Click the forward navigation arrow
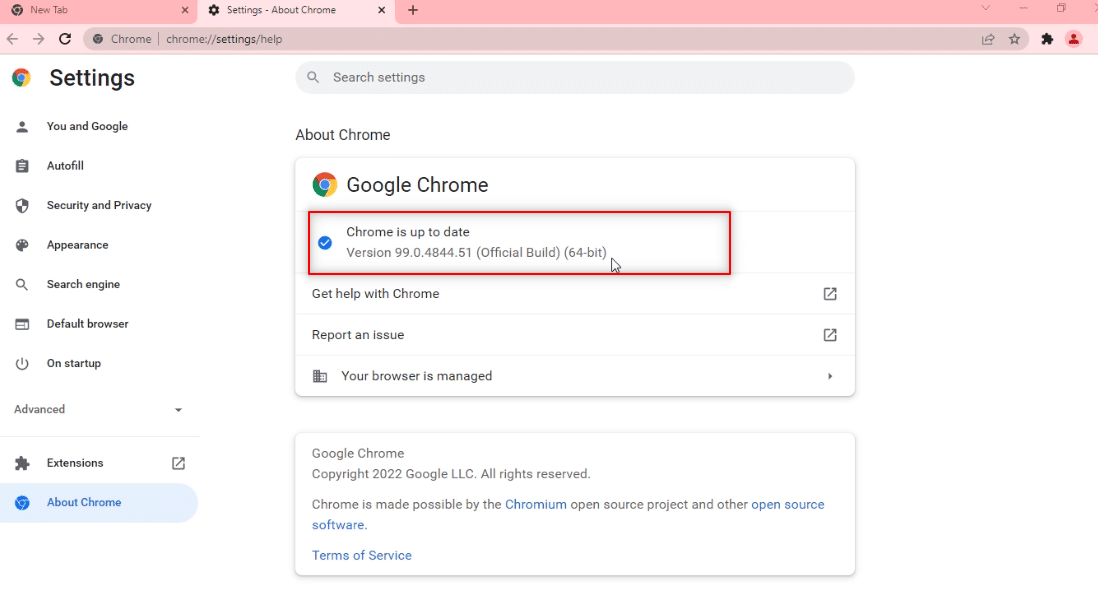 click(39, 39)
